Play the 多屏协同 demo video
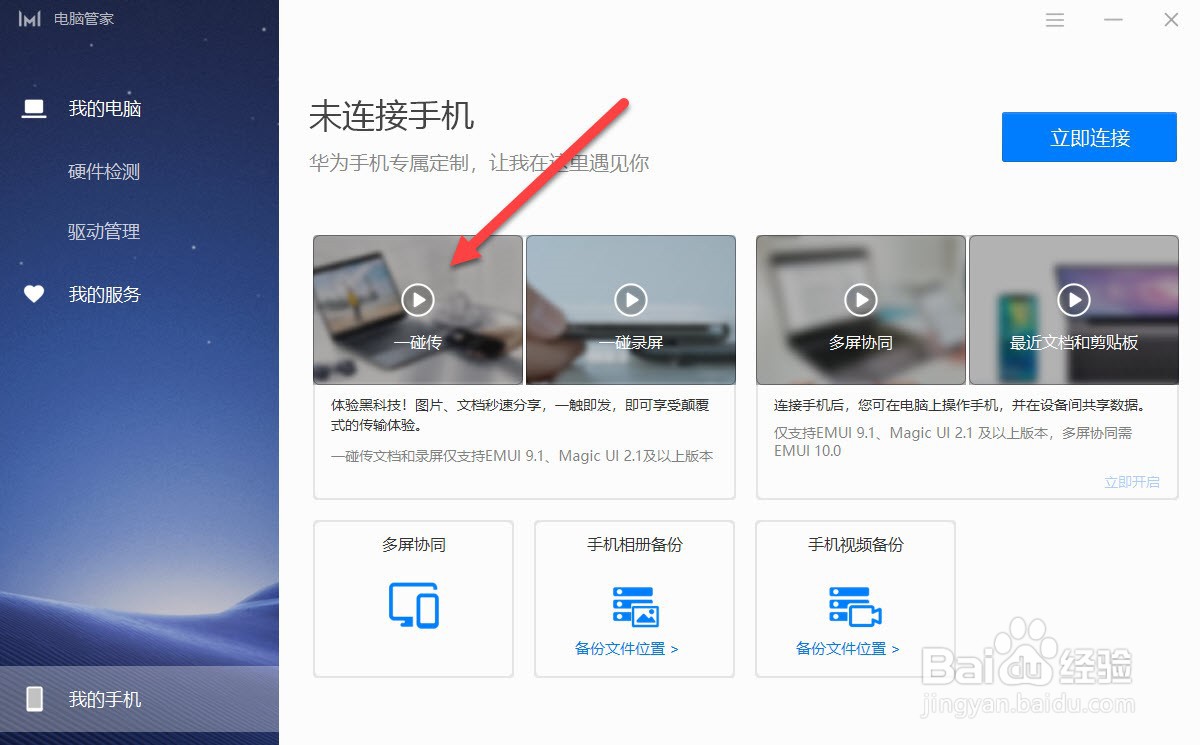 point(861,299)
